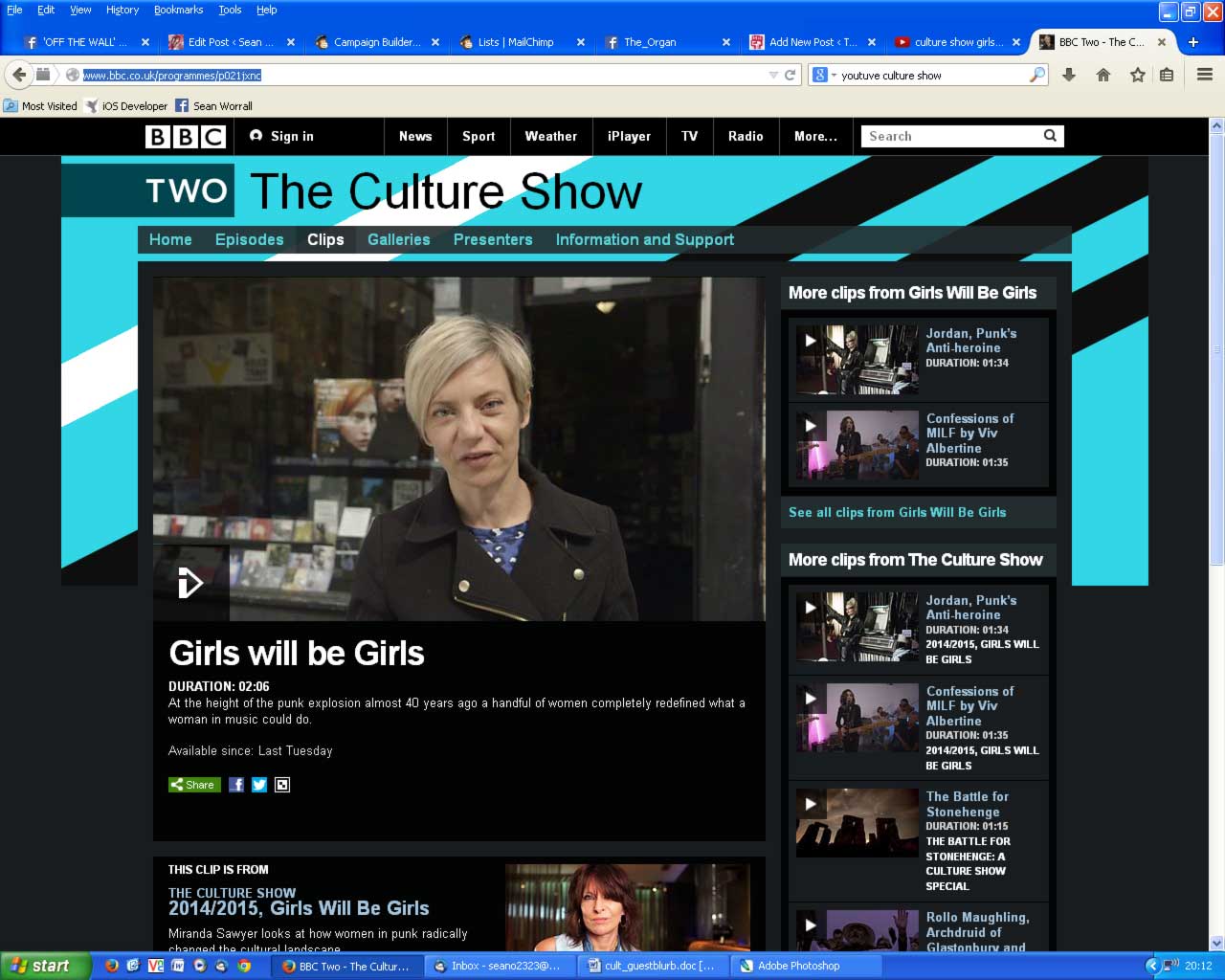Play the Girls will be Girls clip
Image resolution: width=1225 pixels, height=980 pixels.
pyautogui.click(x=190, y=583)
